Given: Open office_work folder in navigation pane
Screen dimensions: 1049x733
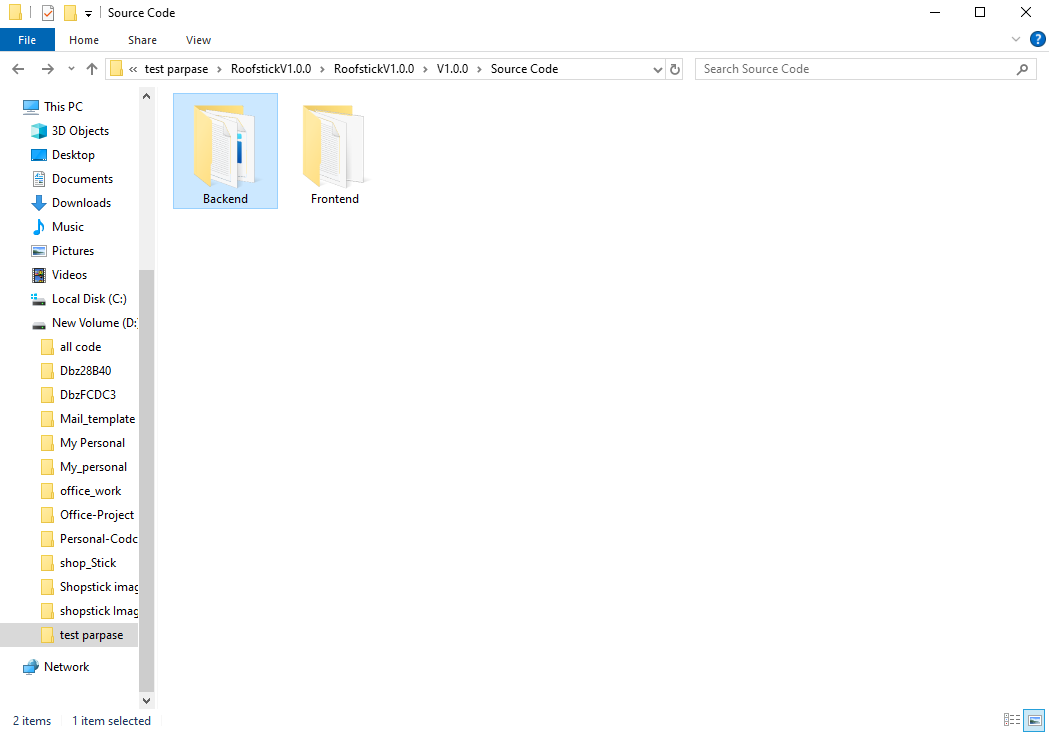Looking at the screenshot, I should click(x=90, y=491).
